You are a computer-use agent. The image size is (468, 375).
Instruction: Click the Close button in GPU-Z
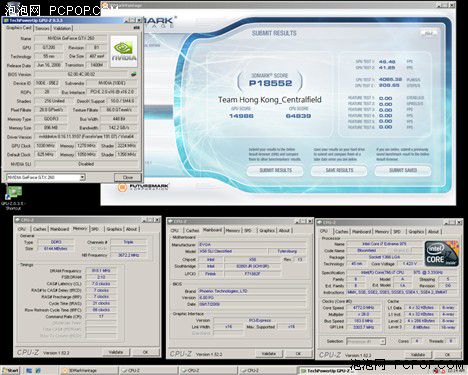128,177
